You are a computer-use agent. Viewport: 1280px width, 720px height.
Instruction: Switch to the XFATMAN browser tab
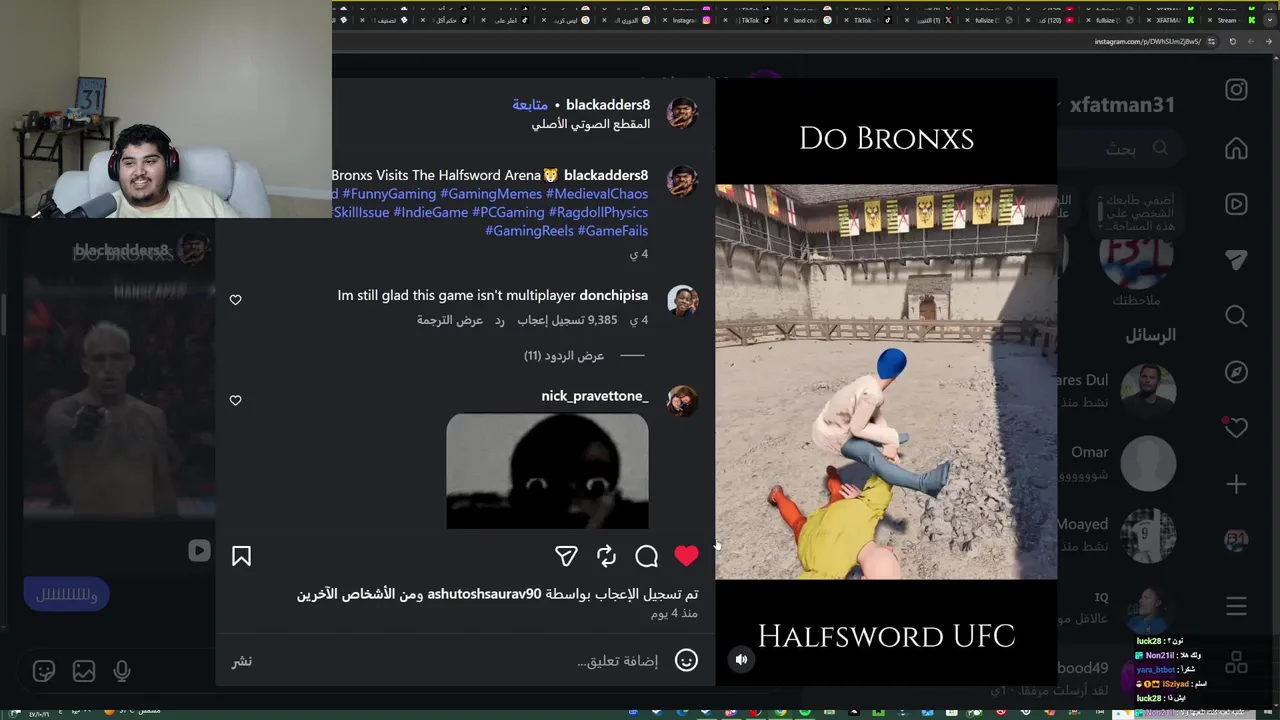(1170, 20)
